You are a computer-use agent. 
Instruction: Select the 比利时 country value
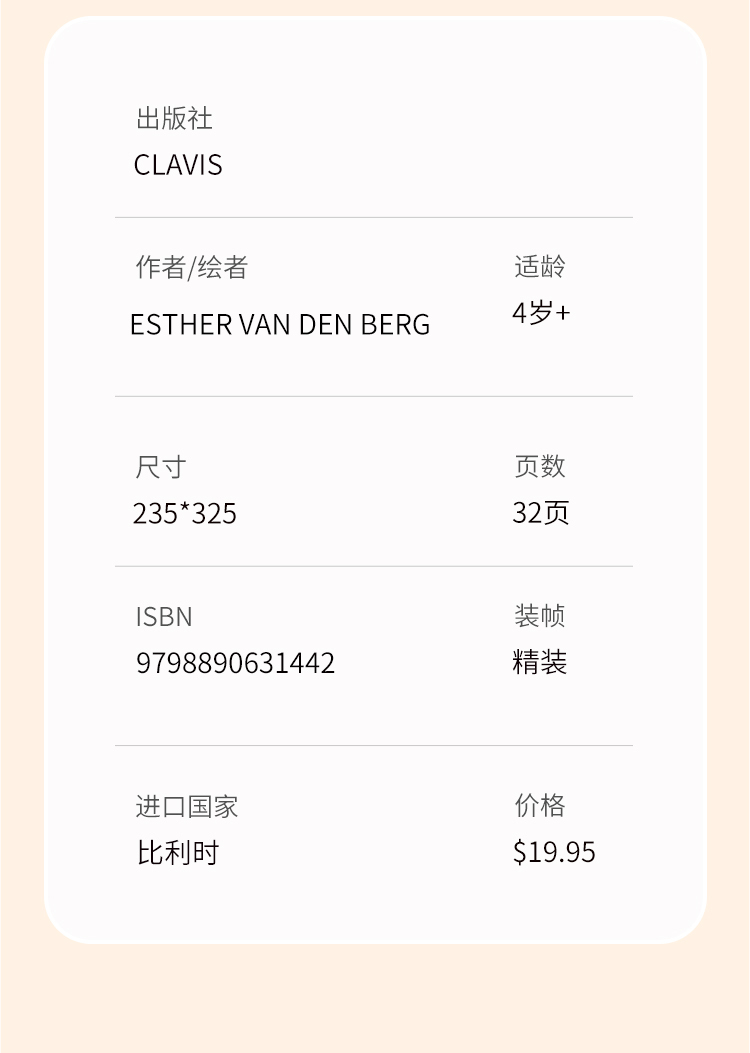point(177,852)
